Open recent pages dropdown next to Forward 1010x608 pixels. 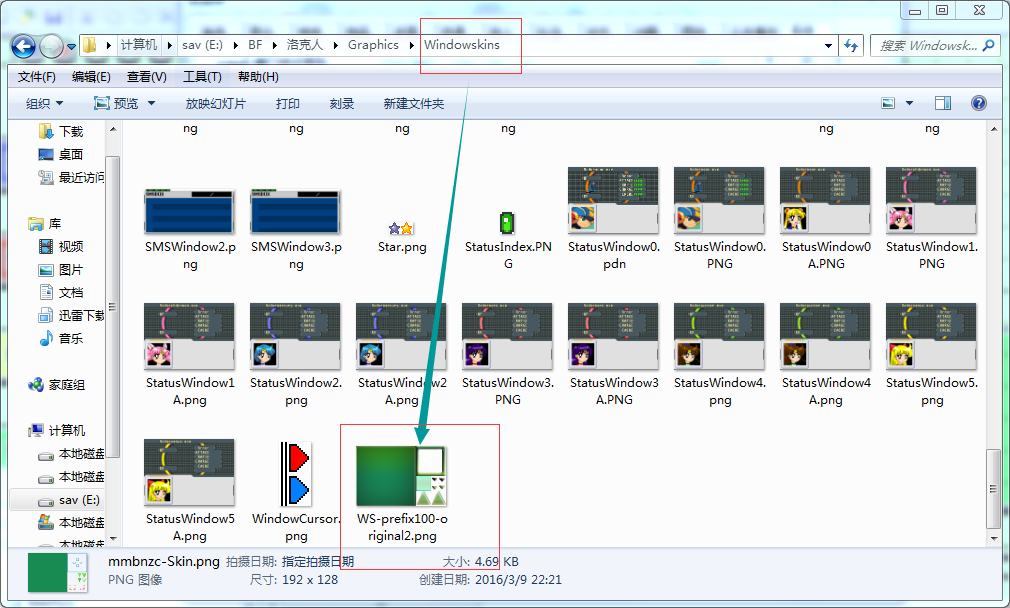click(71, 46)
